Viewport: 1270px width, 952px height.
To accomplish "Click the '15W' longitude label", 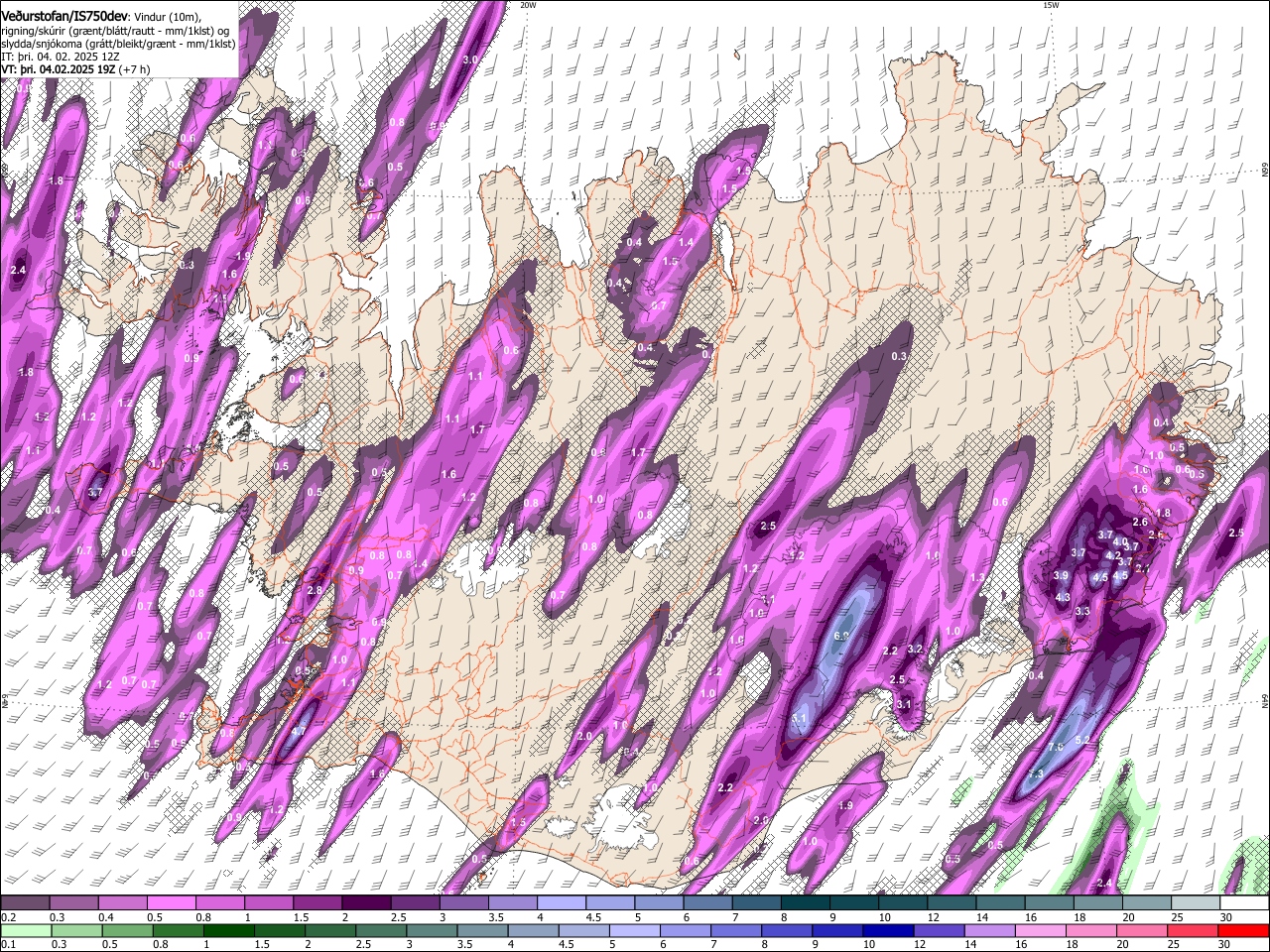I will coord(1051,5).
